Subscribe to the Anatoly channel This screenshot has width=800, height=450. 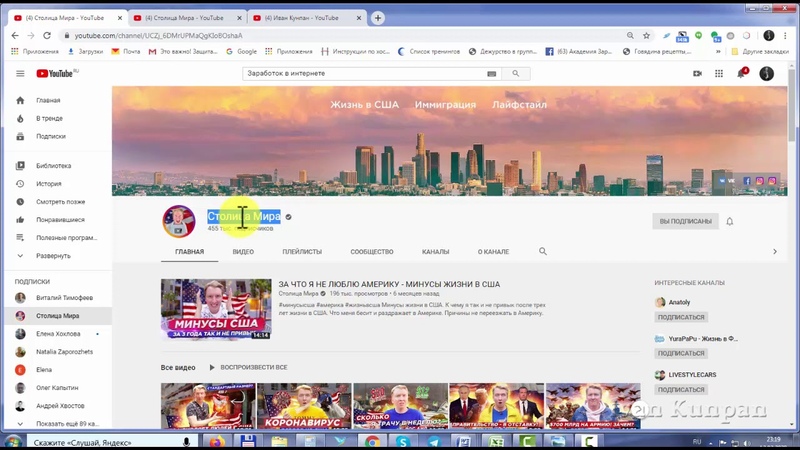point(681,317)
